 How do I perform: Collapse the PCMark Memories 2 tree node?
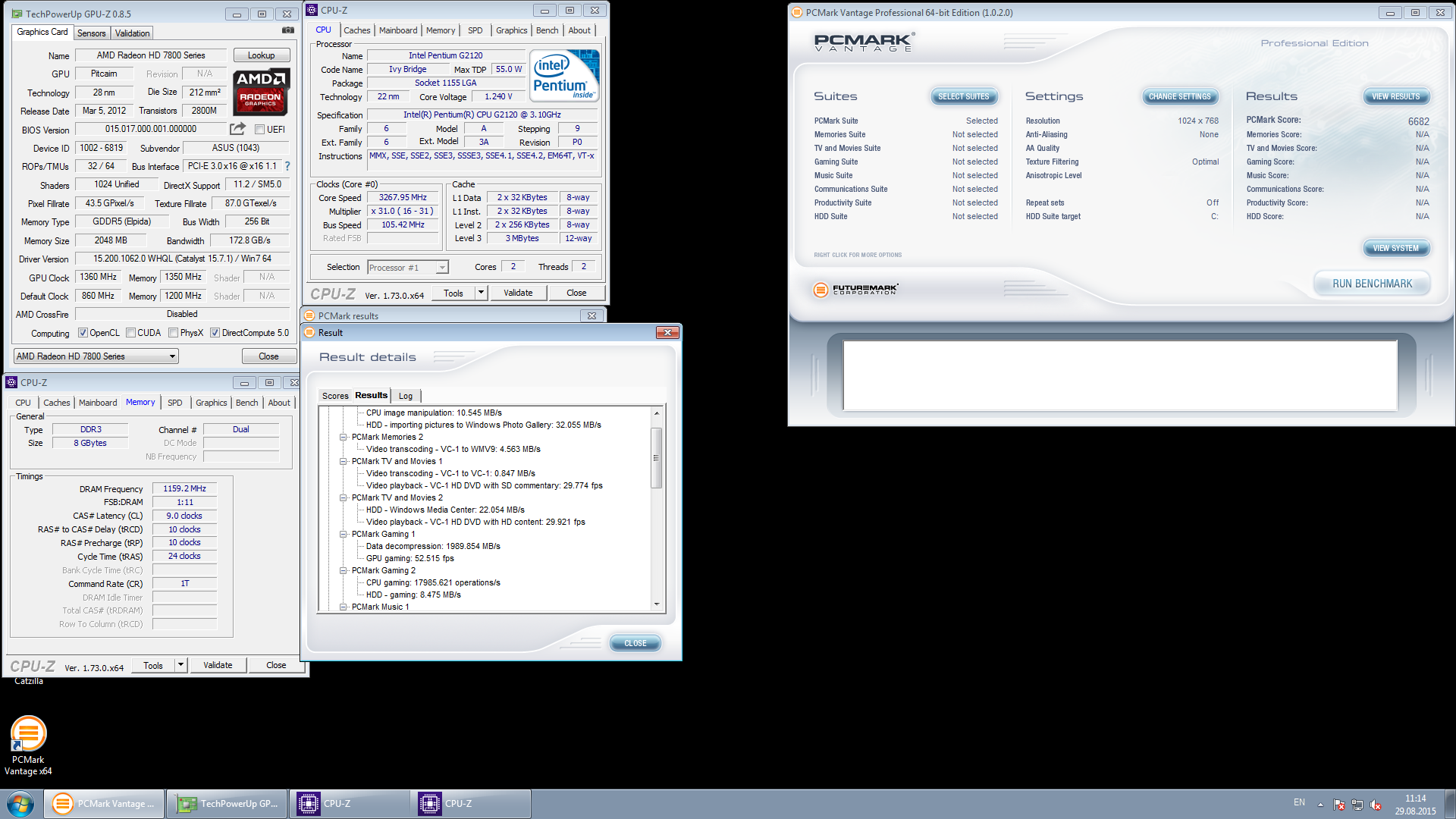click(x=343, y=438)
